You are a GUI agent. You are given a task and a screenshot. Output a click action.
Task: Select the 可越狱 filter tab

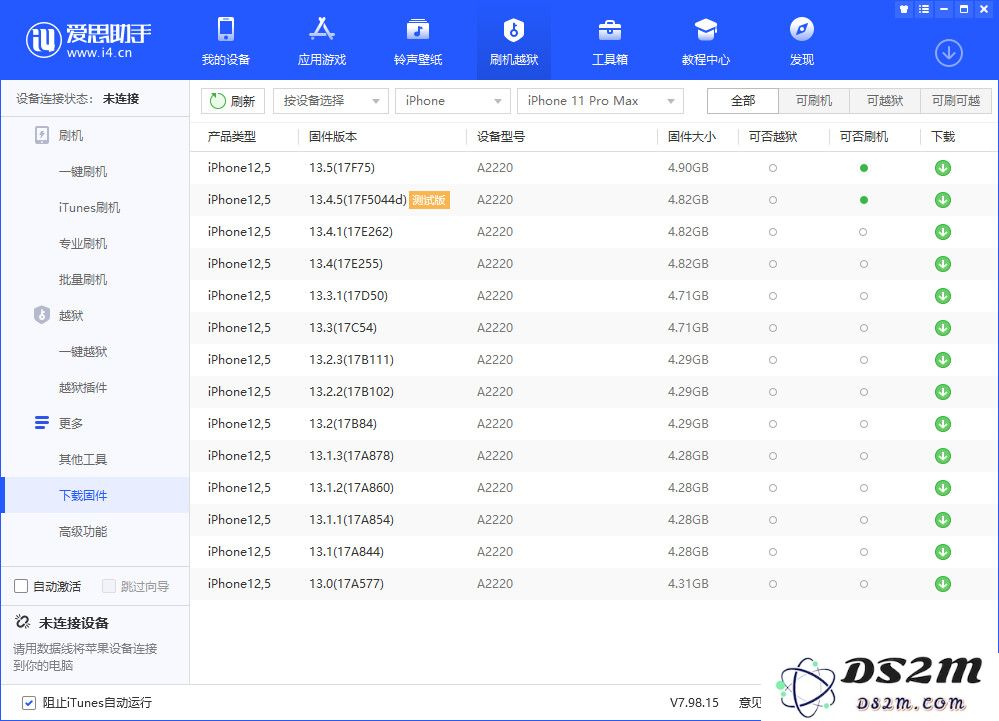[x=885, y=101]
